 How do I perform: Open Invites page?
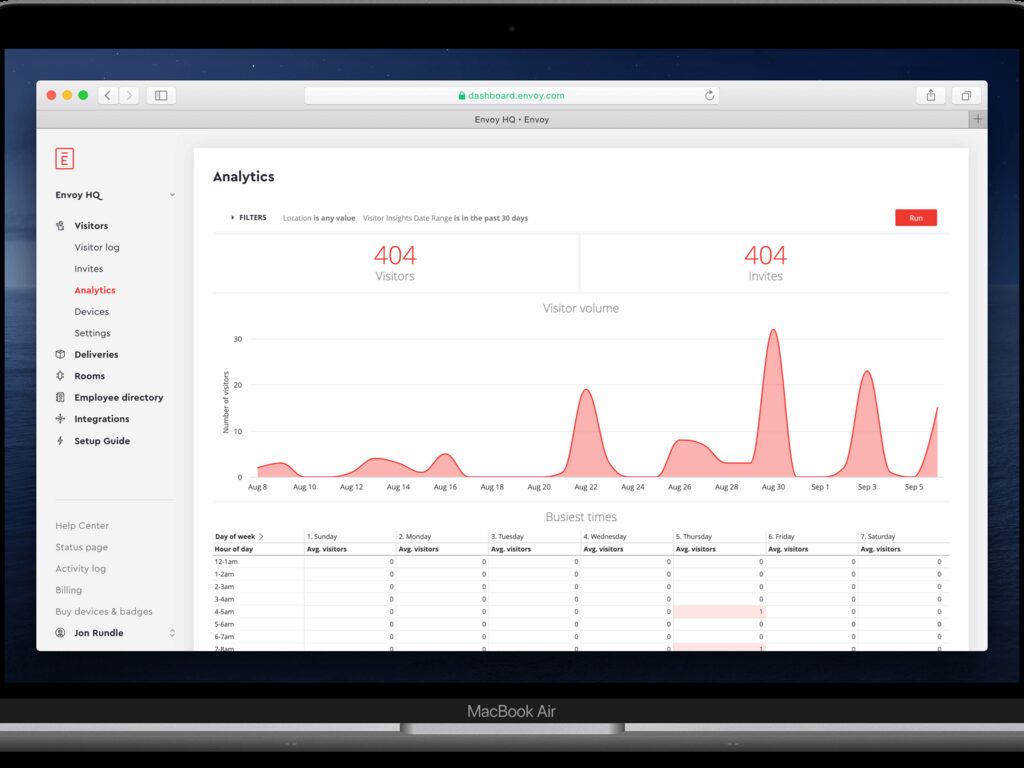point(88,268)
